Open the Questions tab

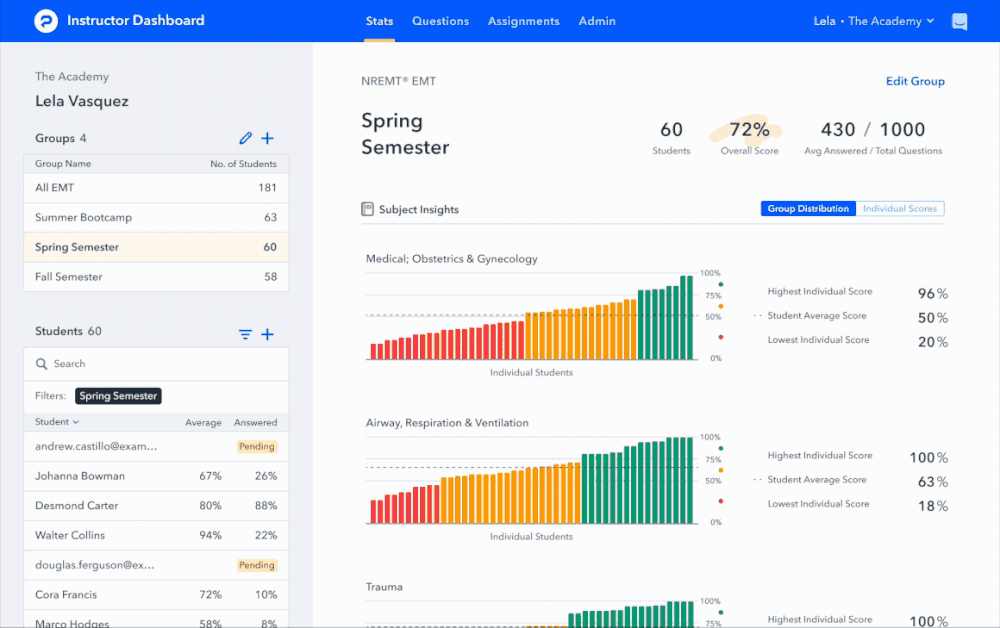click(x=441, y=21)
